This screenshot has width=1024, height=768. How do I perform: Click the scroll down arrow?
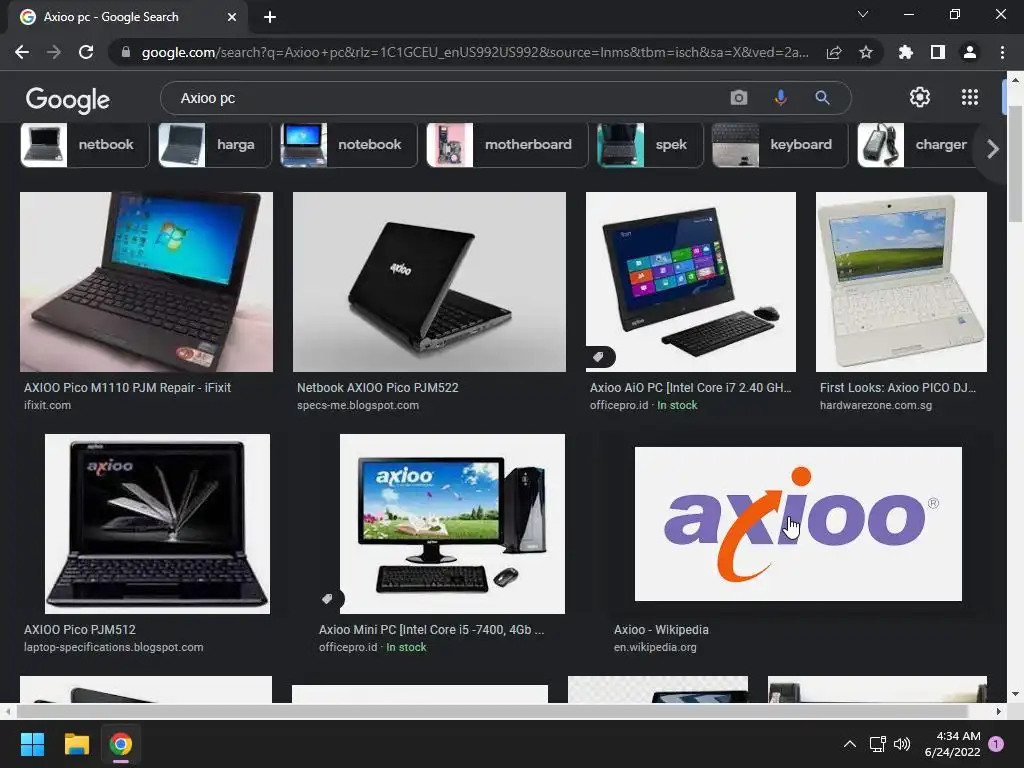(1015, 694)
